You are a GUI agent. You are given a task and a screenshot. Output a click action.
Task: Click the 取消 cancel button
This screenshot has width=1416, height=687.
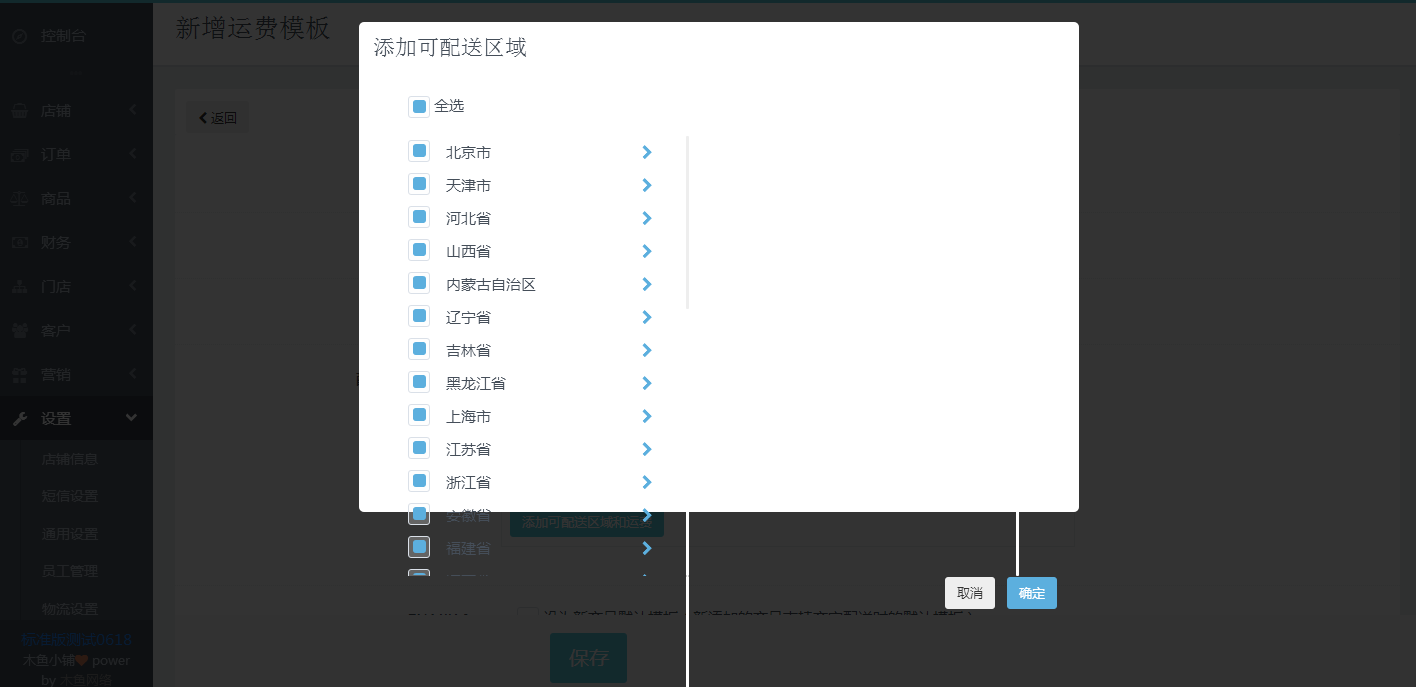point(969,593)
